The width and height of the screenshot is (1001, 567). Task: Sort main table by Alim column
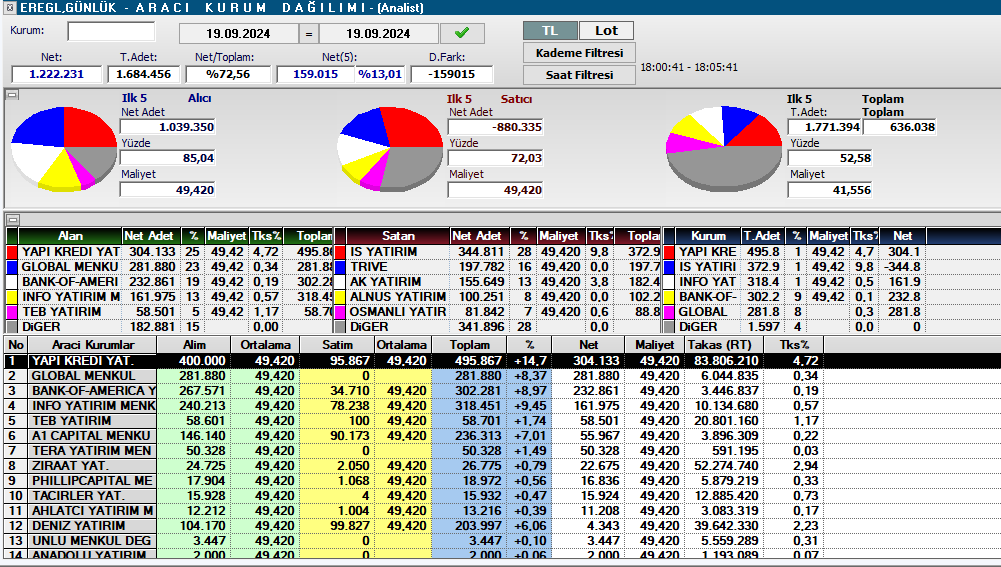coord(194,345)
